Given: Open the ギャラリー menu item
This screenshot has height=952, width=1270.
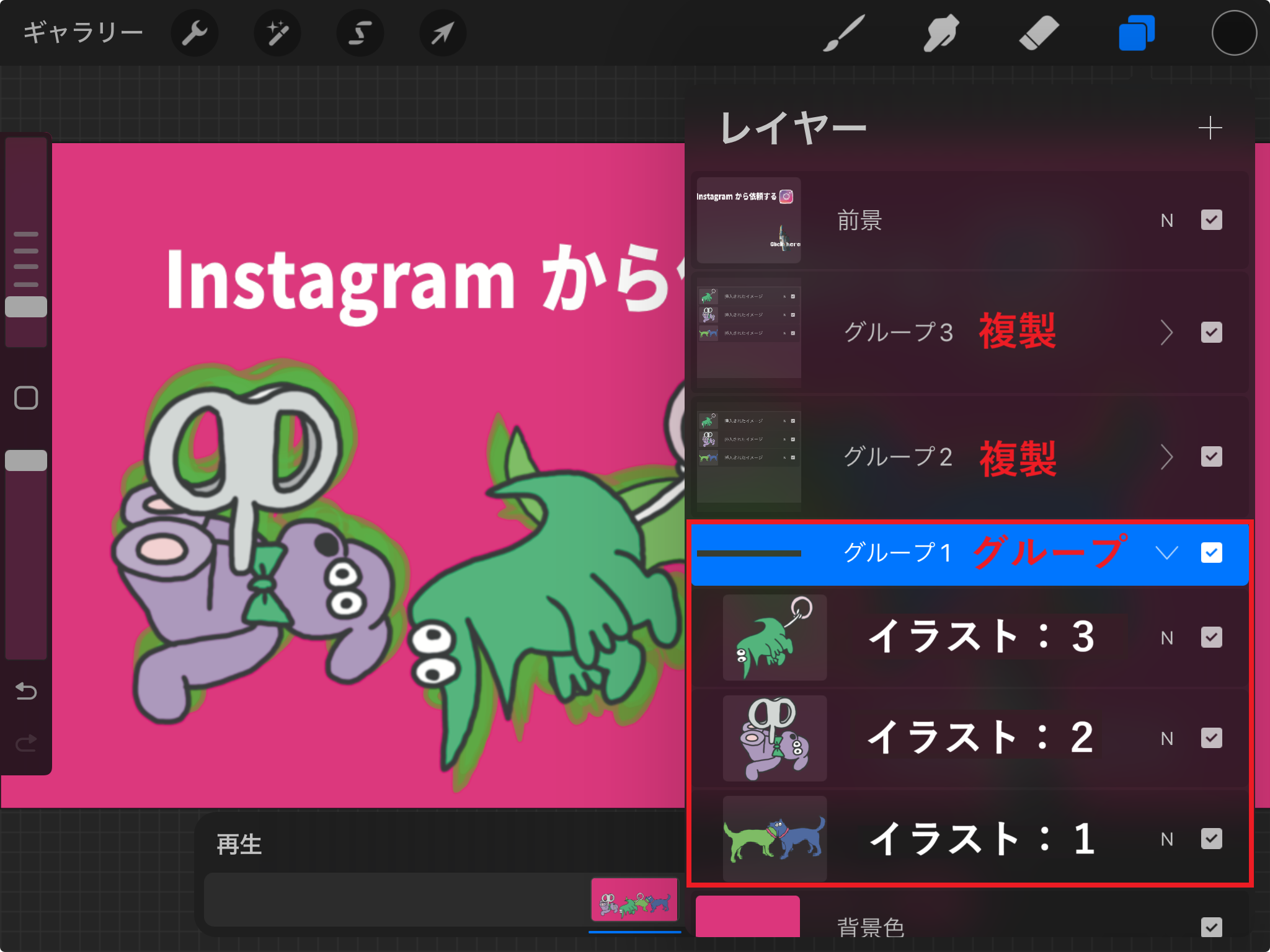Looking at the screenshot, I should (x=84, y=32).
